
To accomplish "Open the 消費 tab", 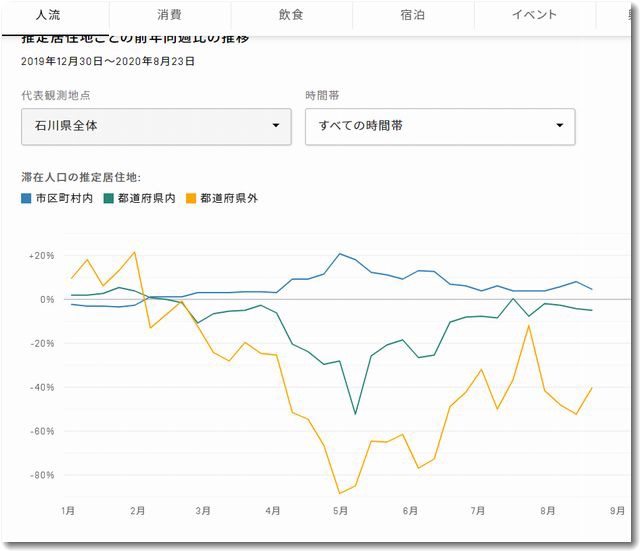I will click(x=169, y=15).
